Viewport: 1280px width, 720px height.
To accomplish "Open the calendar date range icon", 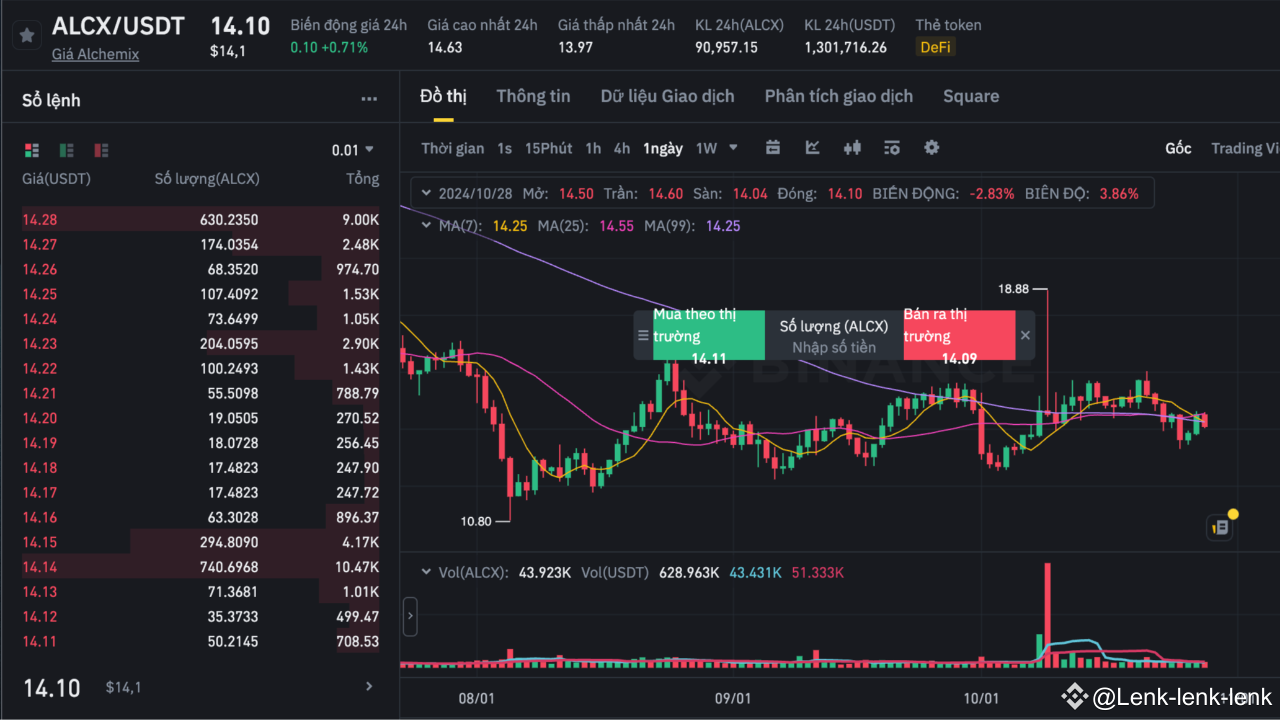I will [772, 147].
